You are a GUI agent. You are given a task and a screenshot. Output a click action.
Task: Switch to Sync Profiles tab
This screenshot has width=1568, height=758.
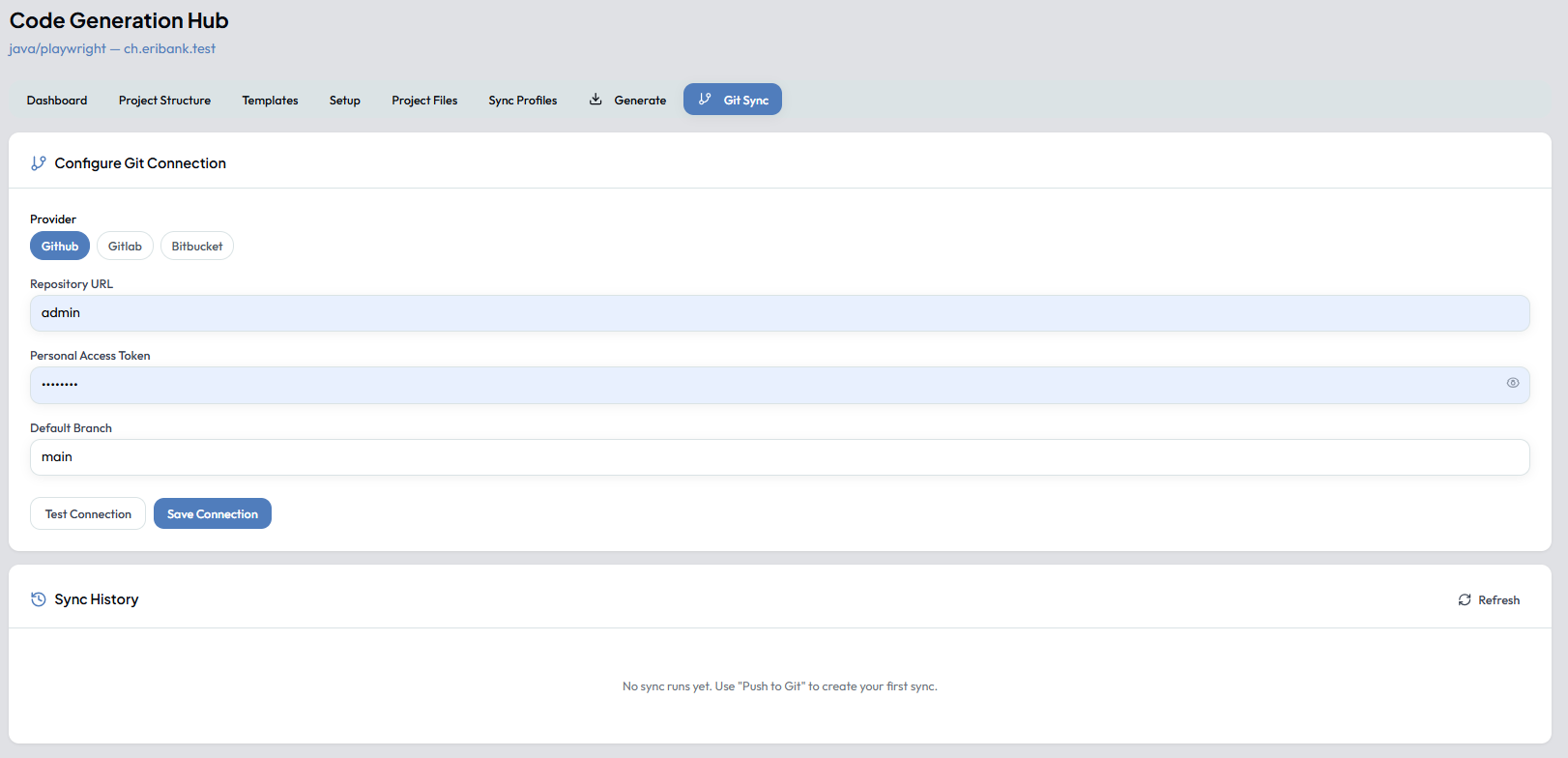[522, 100]
